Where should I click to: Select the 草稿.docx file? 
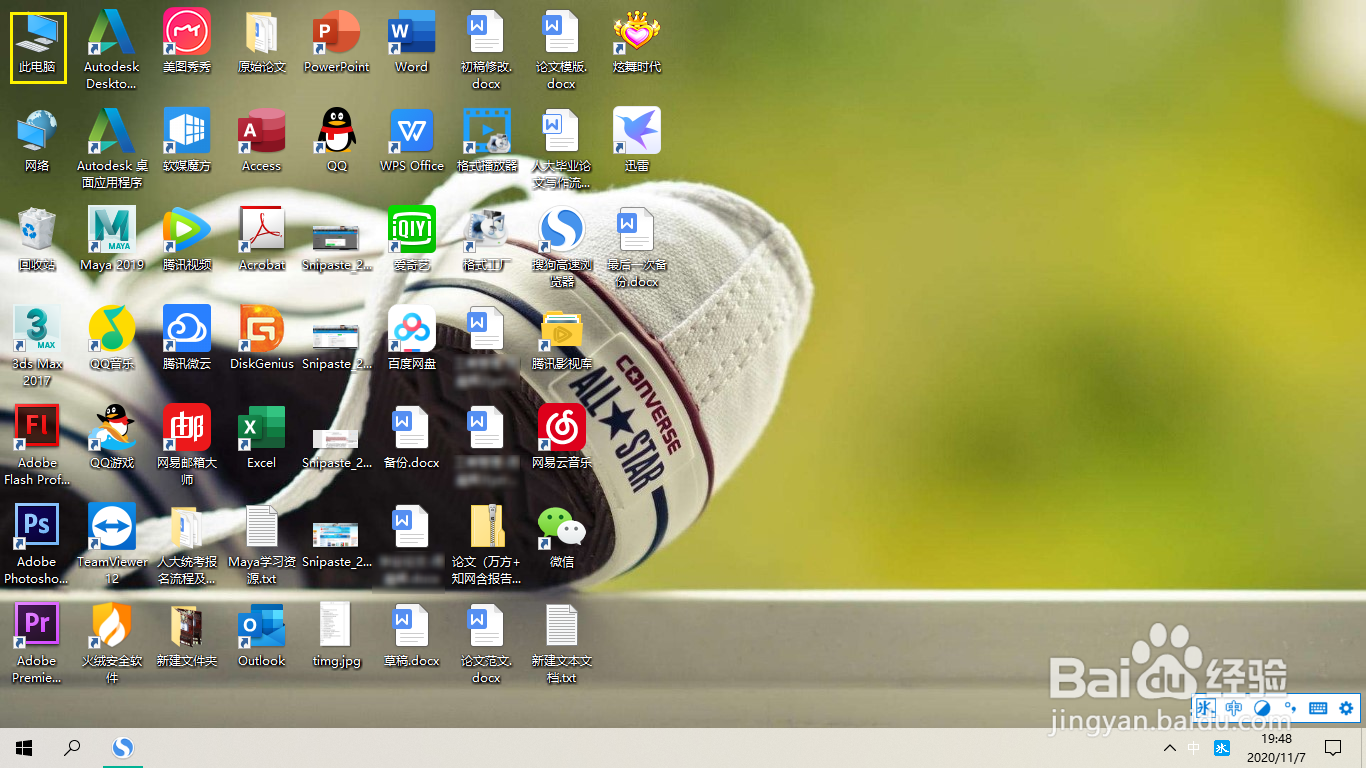[x=412, y=636]
